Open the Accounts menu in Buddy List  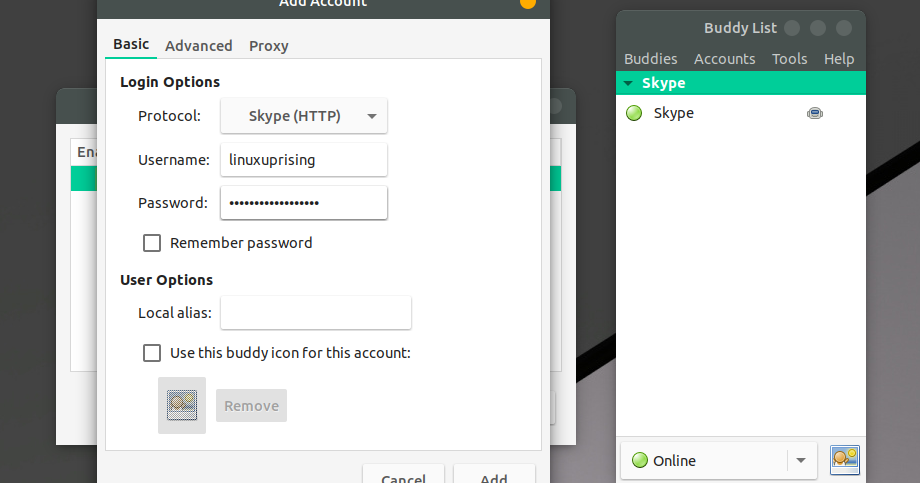pyautogui.click(x=724, y=59)
